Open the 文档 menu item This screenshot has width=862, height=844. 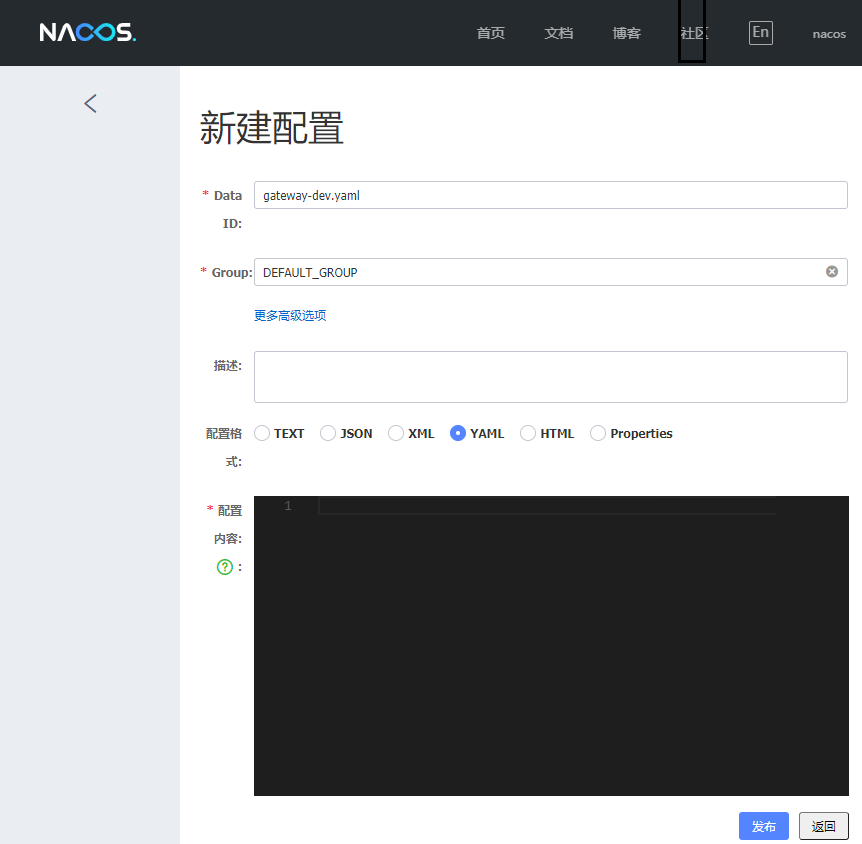559,33
